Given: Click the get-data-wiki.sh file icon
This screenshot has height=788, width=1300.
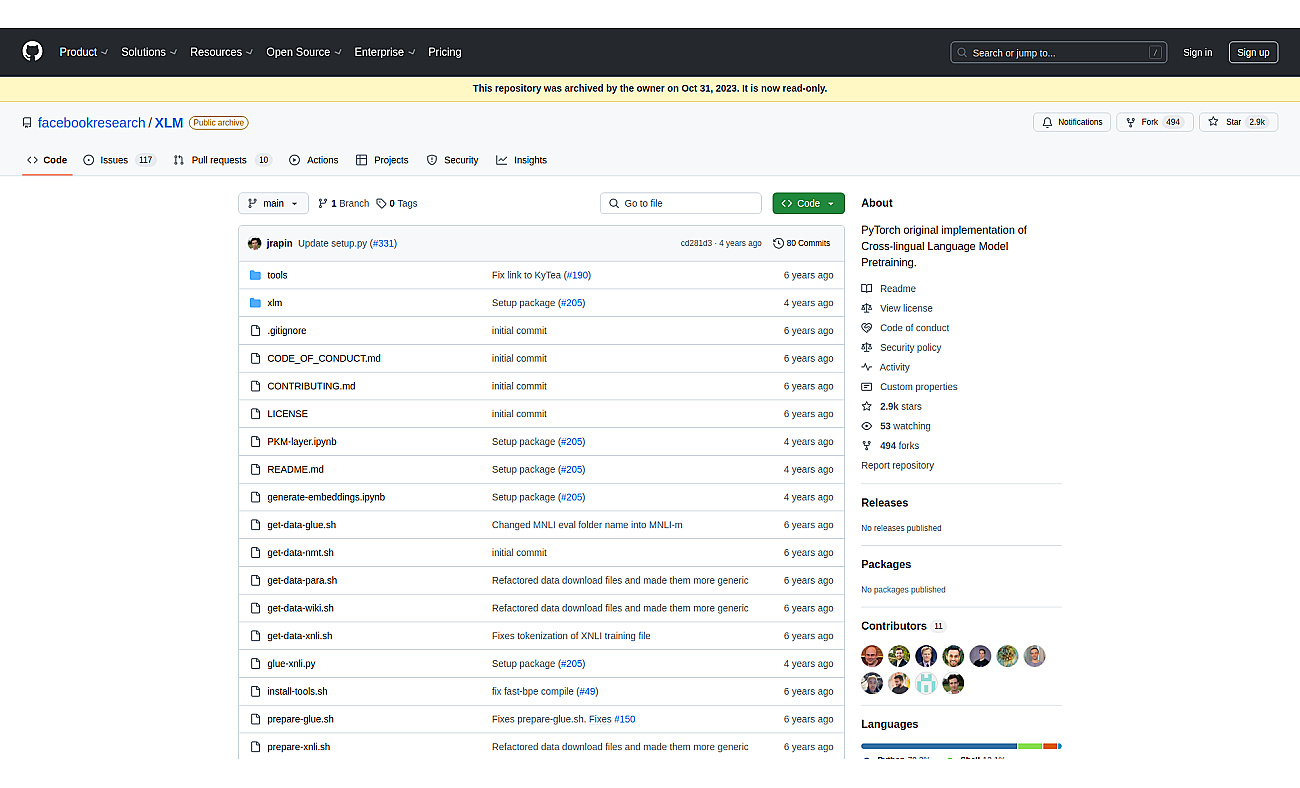Looking at the screenshot, I should [x=255, y=608].
